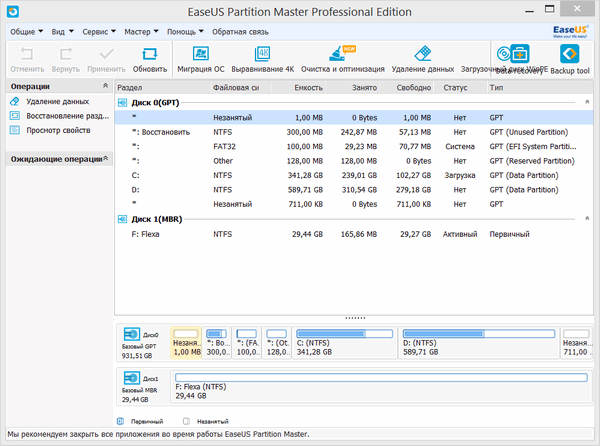Select the D: (NTFS) 589,71 GB block
600x446 pixels.
coord(479,343)
